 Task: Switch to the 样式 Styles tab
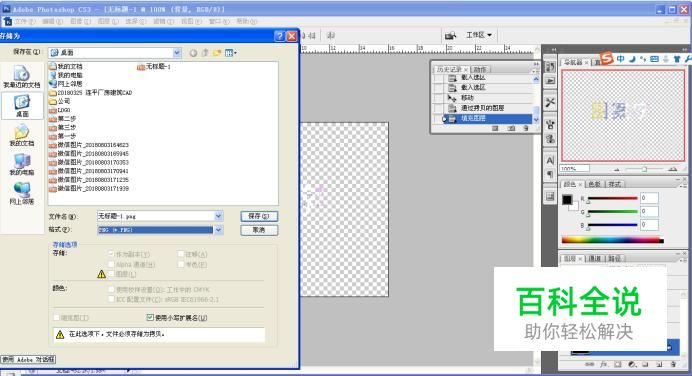[x=614, y=184]
